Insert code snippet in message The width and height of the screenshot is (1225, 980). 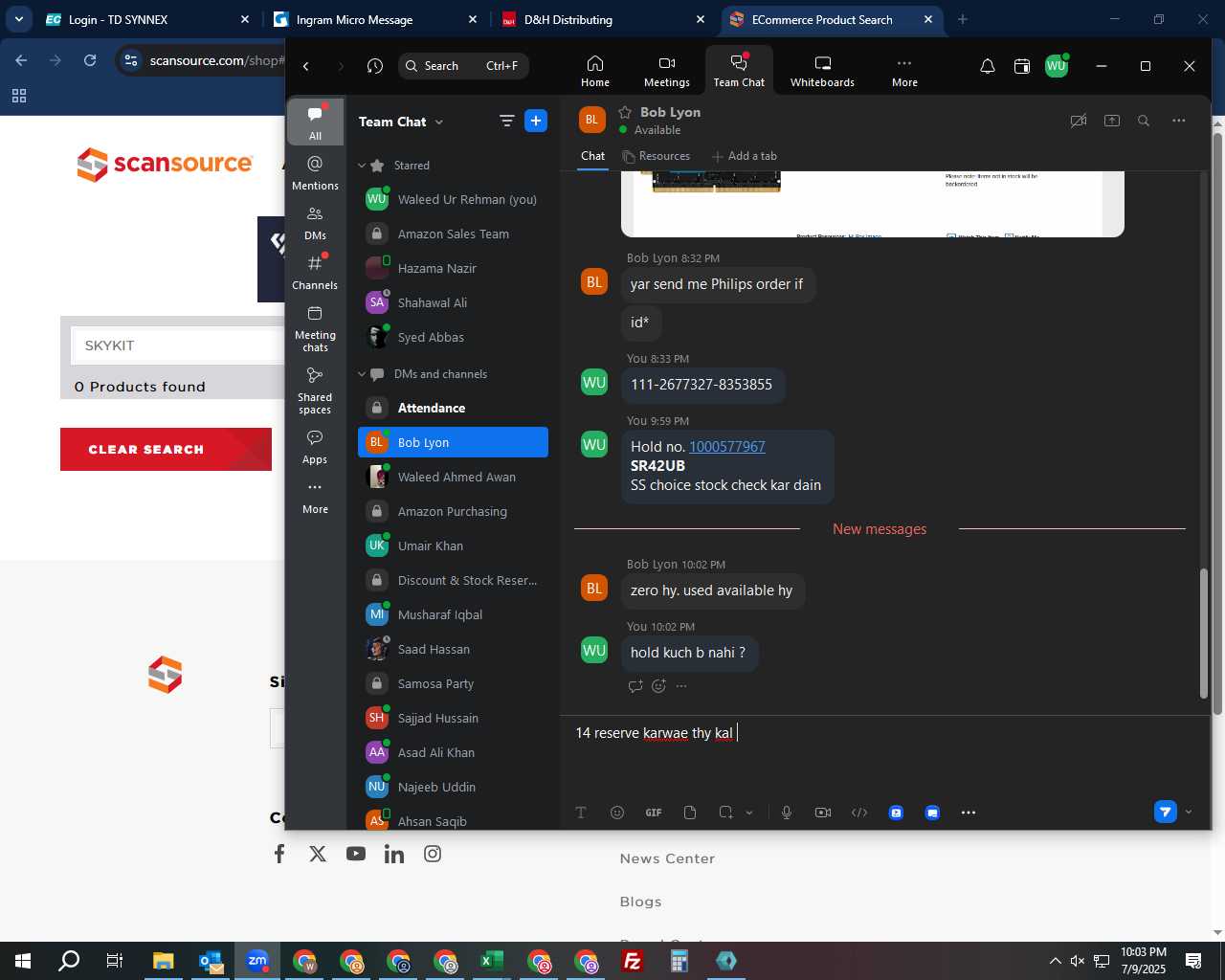pyautogui.click(x=859, y=813)
